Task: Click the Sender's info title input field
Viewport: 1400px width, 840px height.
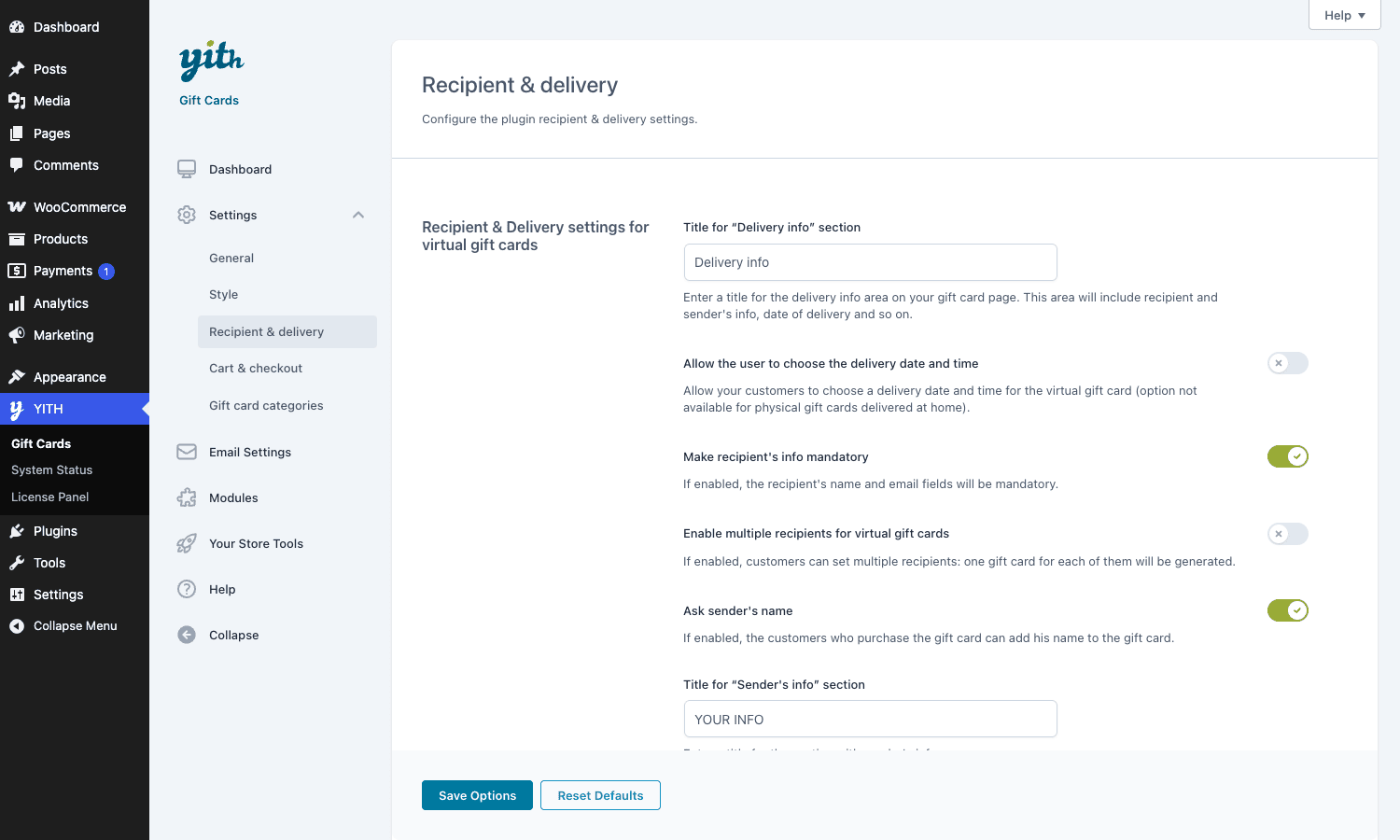Action: click(871, 719)
